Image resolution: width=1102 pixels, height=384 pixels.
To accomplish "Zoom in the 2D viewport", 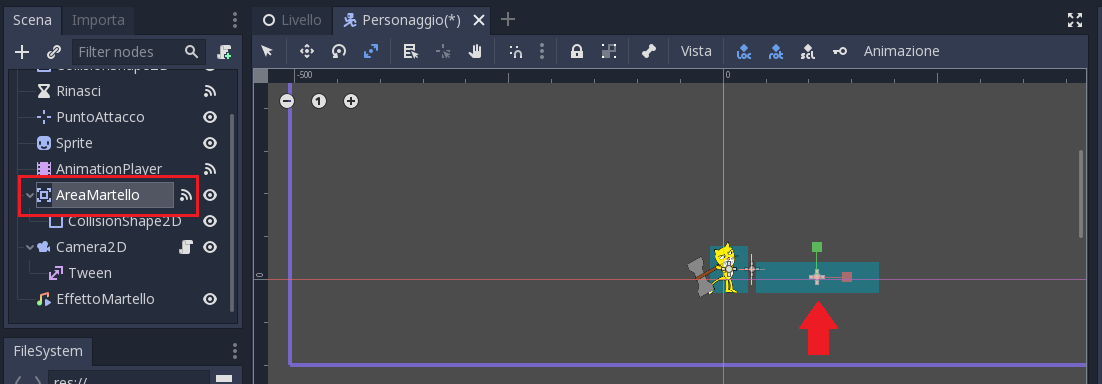I will tap(351, 101).
